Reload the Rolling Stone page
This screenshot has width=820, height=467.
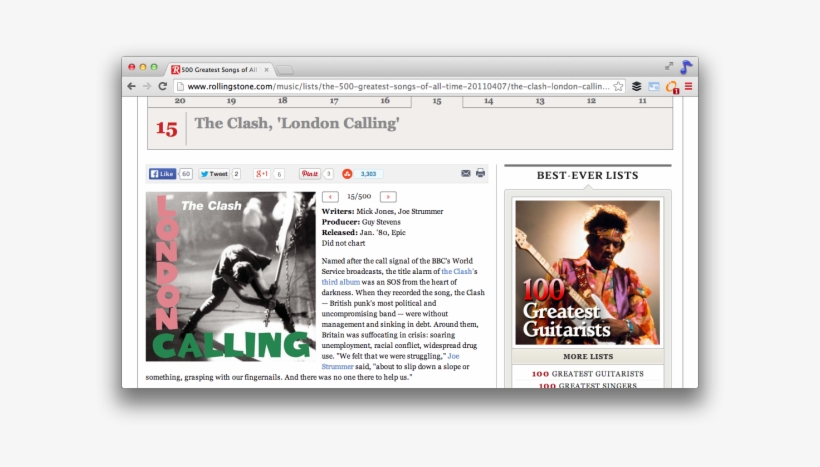click(162, 87)
